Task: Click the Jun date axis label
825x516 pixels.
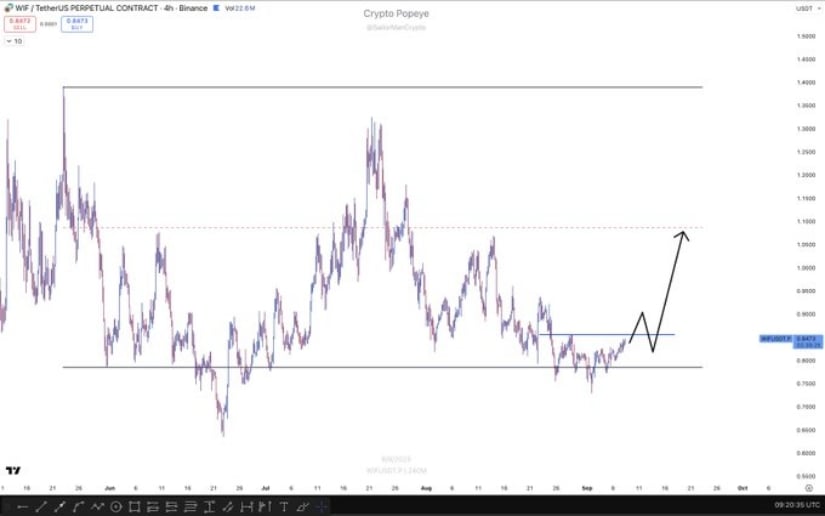Action: point(109,488)
